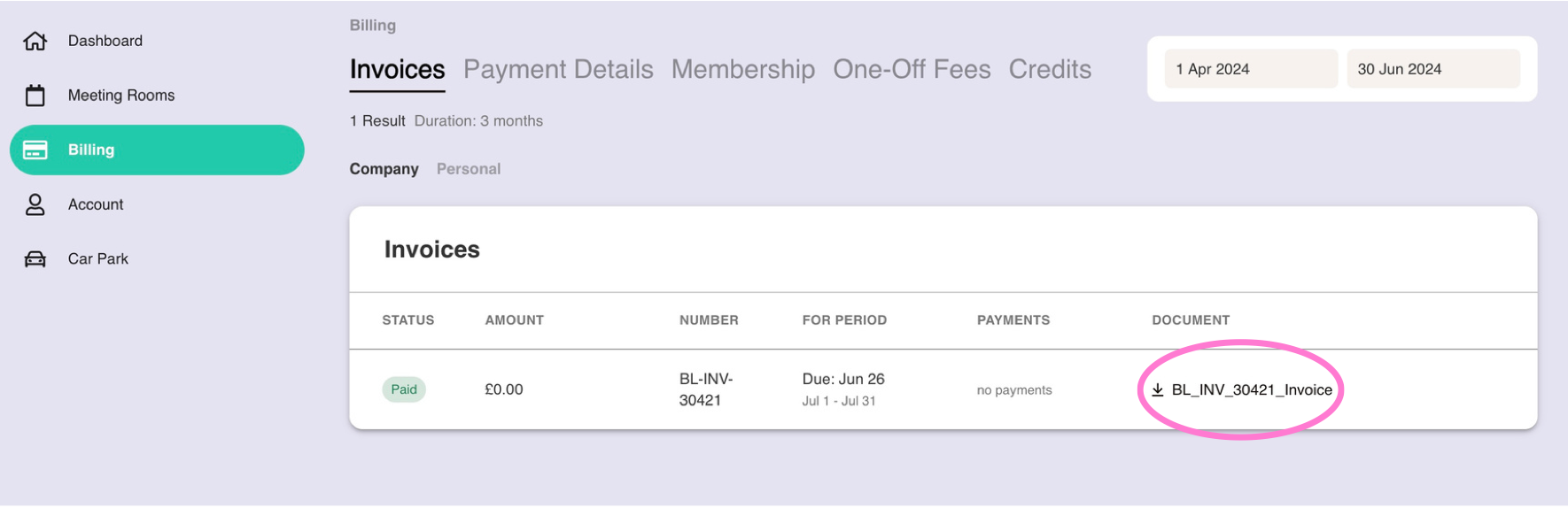Viewport: 1568px width, 508px height.
Task: Open the Credits tab
Action: pyautogui.click(x=1050, y=69)
